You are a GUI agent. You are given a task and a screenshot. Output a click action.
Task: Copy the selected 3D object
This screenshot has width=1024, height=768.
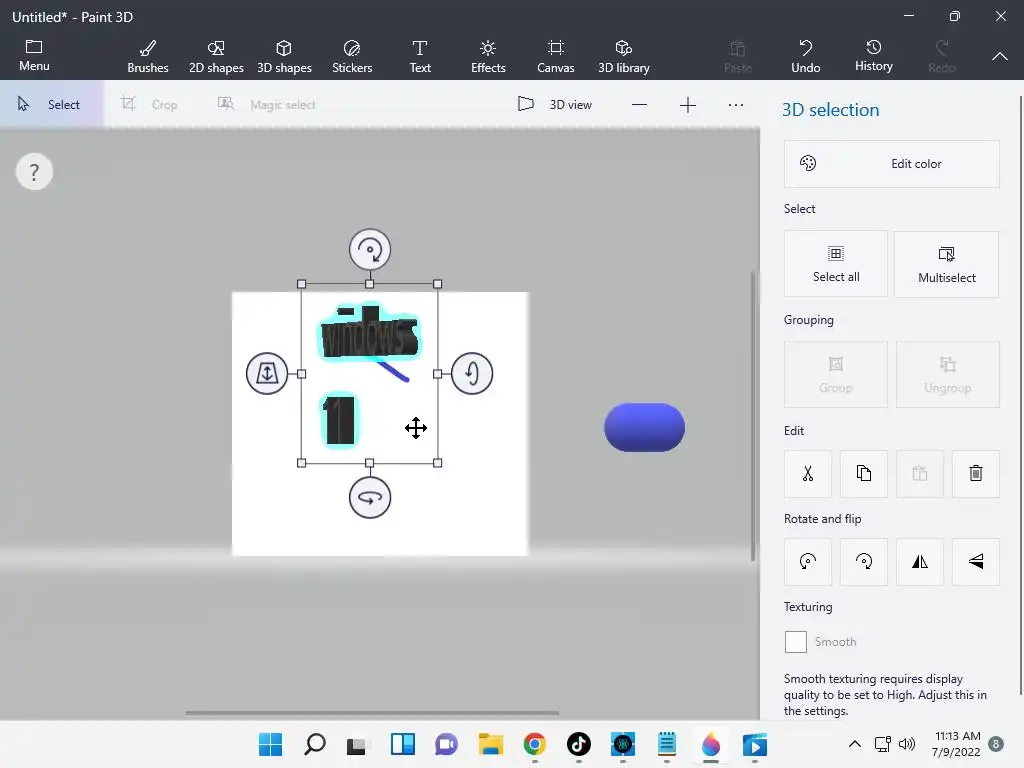pyautogui.click(x=863, y=473)
